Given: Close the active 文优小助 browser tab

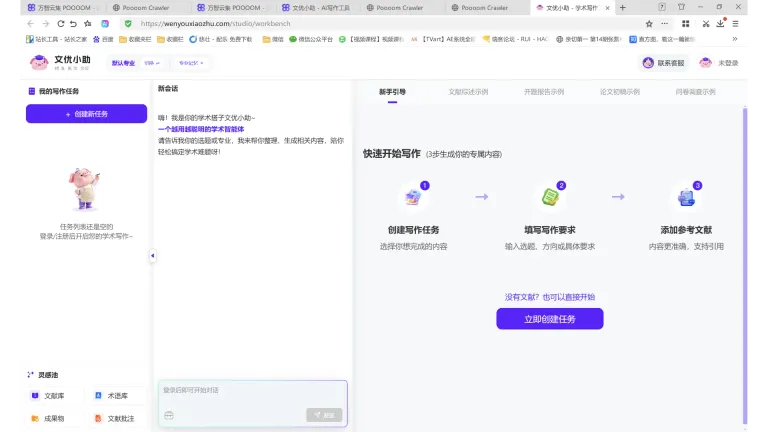Looking at the screenshot, I should click(x=607, y=8).
